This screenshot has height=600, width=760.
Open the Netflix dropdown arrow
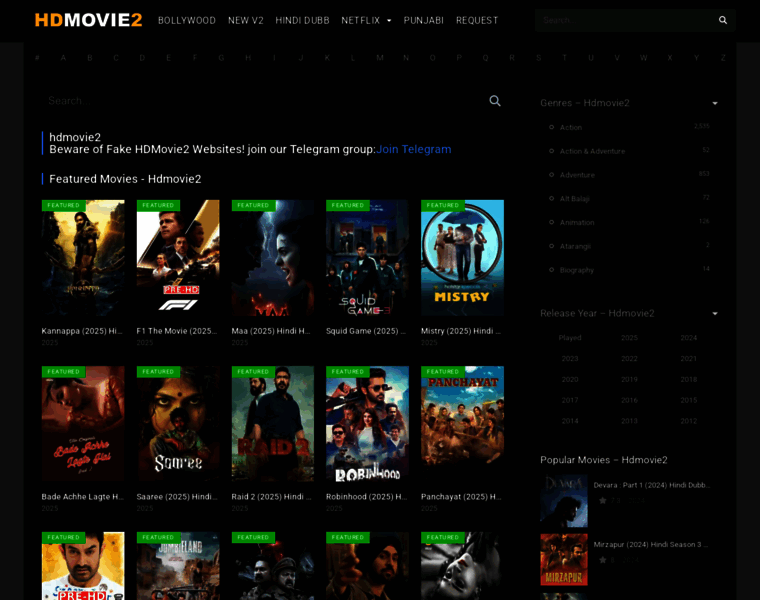(389, 21)
